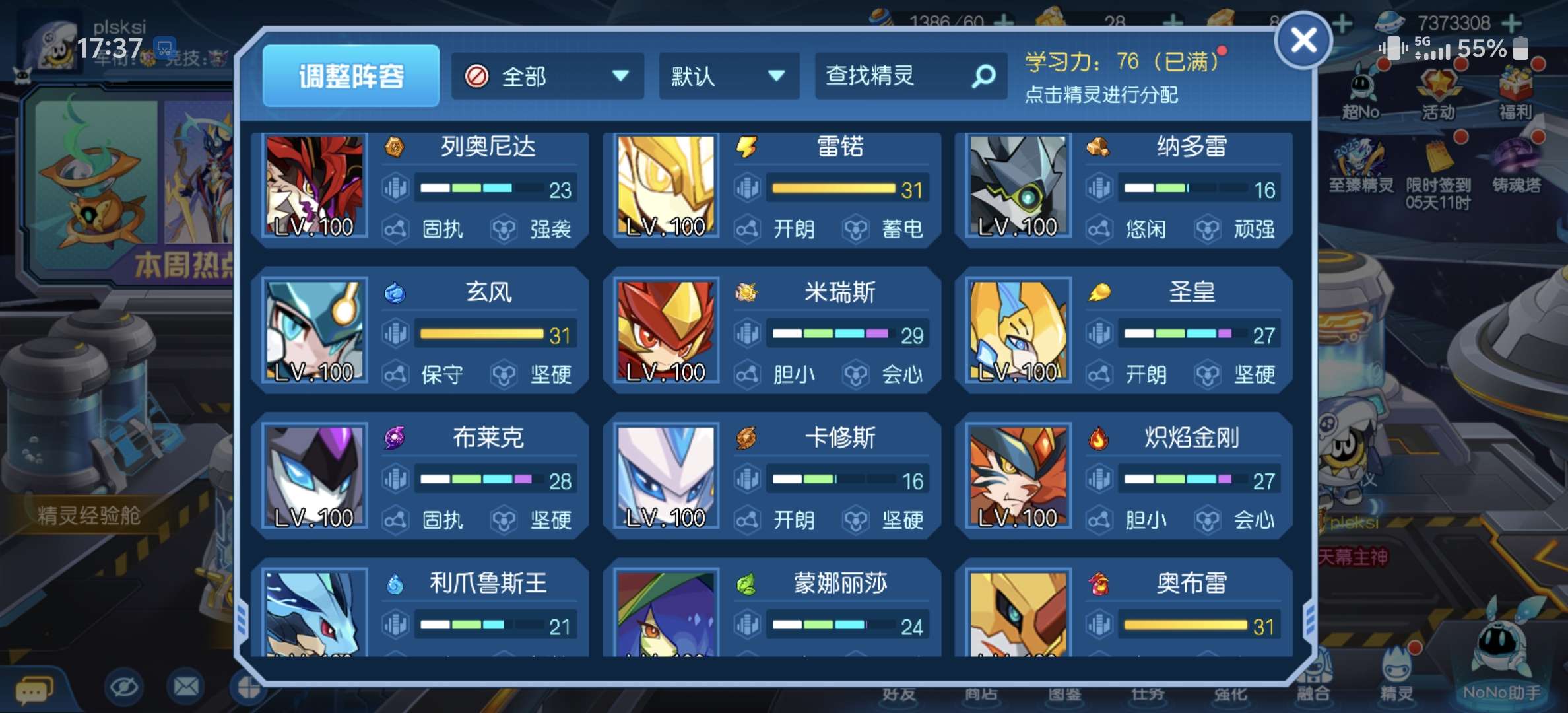
Task: Select the 玄风 spirit portrait
Action: [314, 331]
